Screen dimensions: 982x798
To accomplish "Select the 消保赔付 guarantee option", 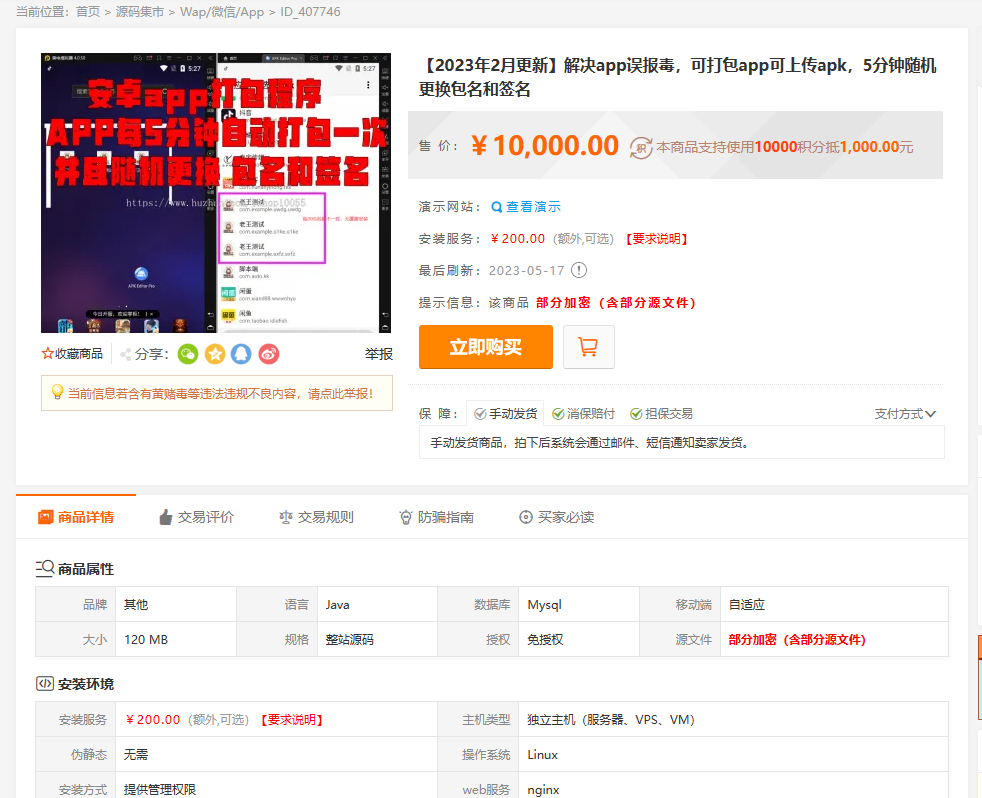I will coord(583,414).
